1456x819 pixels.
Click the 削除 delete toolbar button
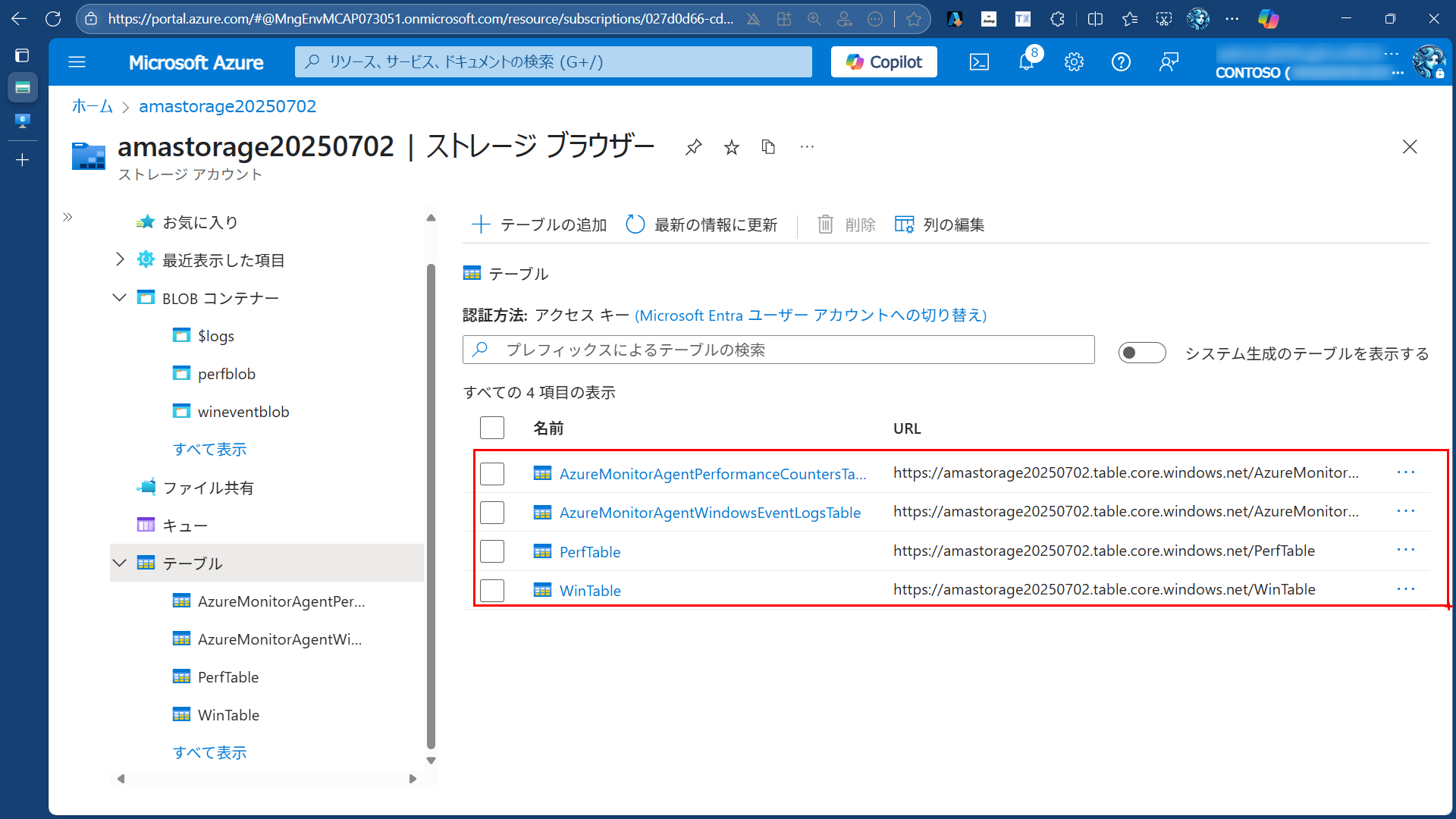point(846,224)
